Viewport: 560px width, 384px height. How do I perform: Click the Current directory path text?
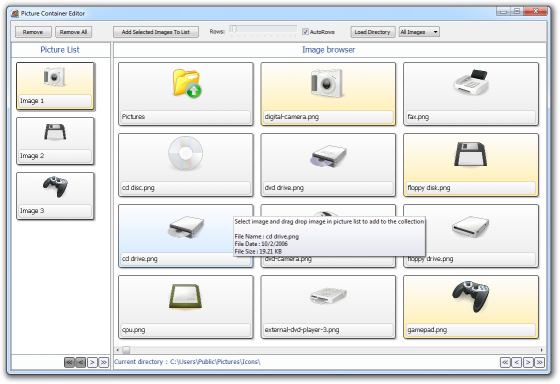[187, 362]
